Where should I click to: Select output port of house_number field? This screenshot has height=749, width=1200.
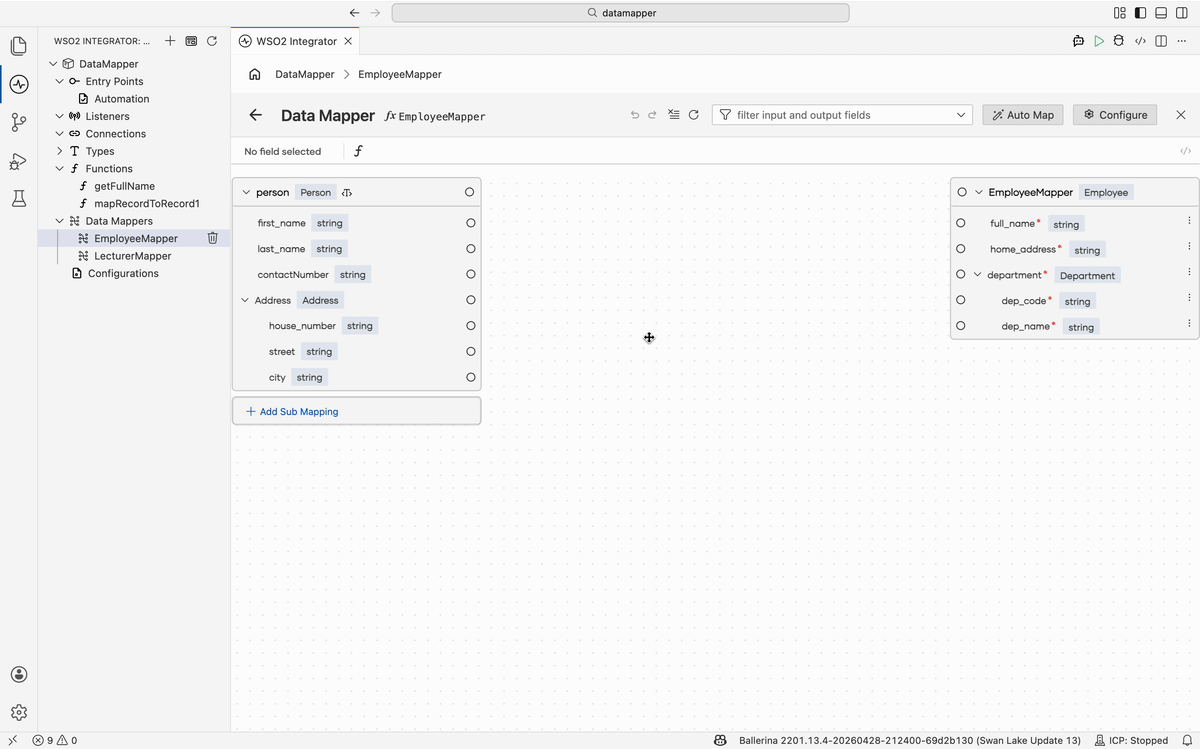tap(470, 326)
